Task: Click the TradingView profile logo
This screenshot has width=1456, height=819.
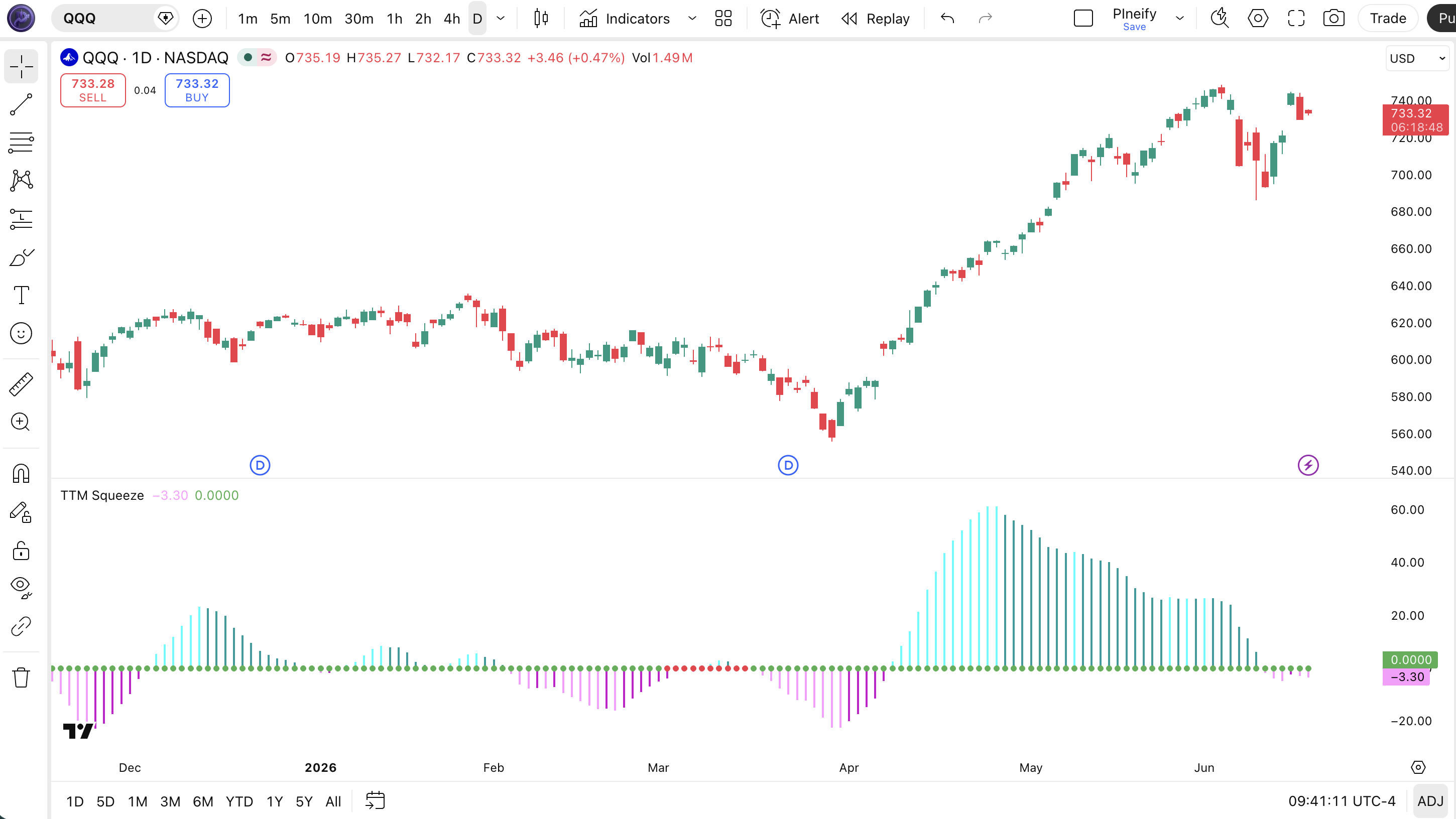Action: click(21, 19)
